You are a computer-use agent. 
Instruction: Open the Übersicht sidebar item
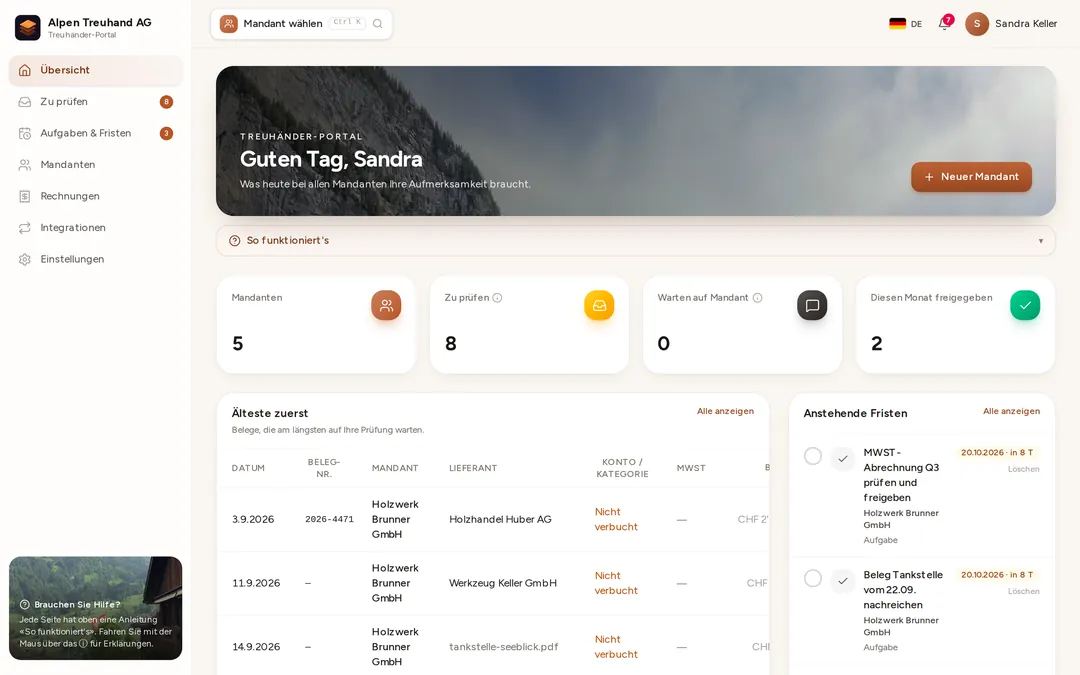tap(96, 70)
